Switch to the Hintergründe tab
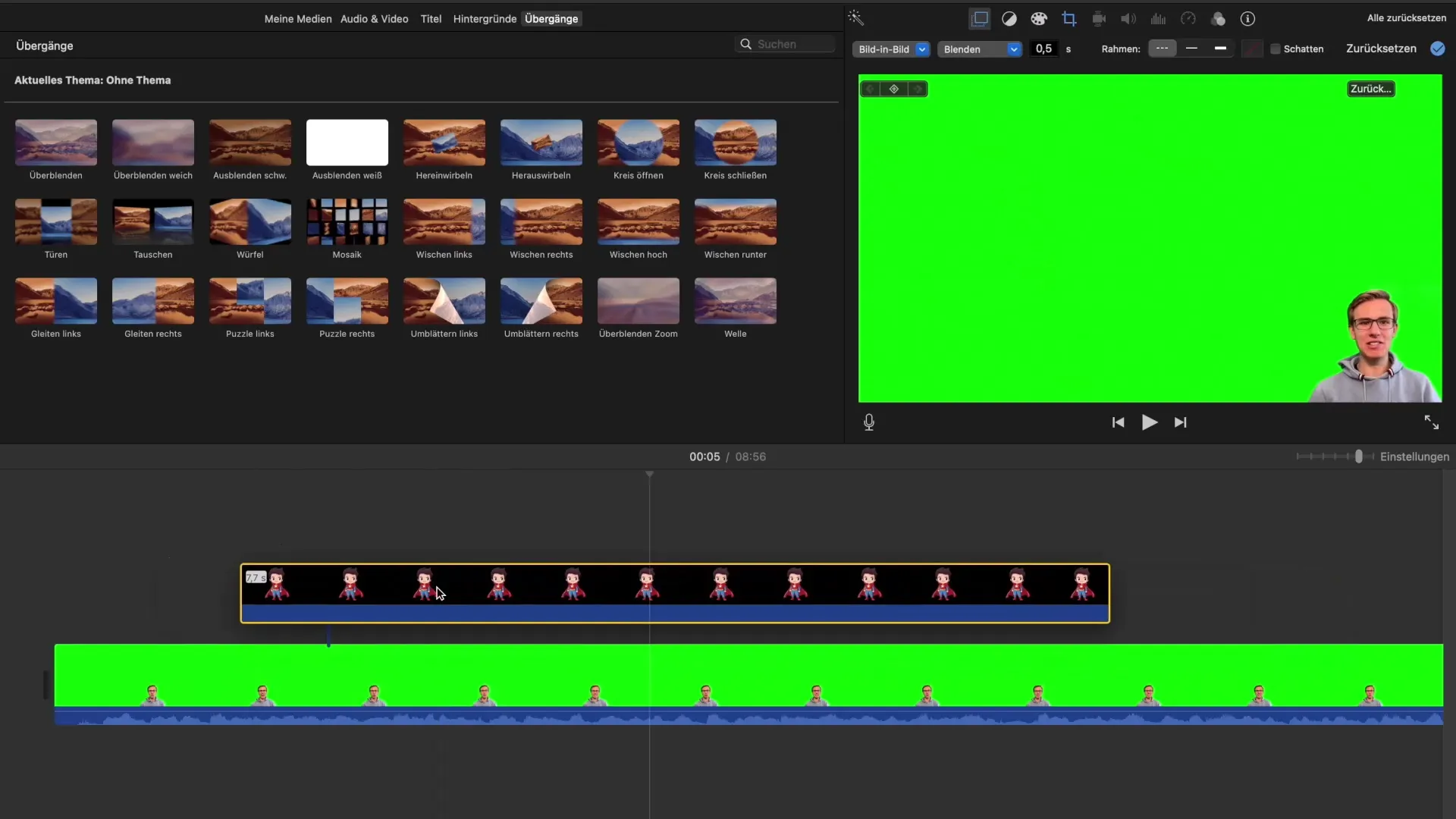1456x819 pixels. [x=485, y=19]
